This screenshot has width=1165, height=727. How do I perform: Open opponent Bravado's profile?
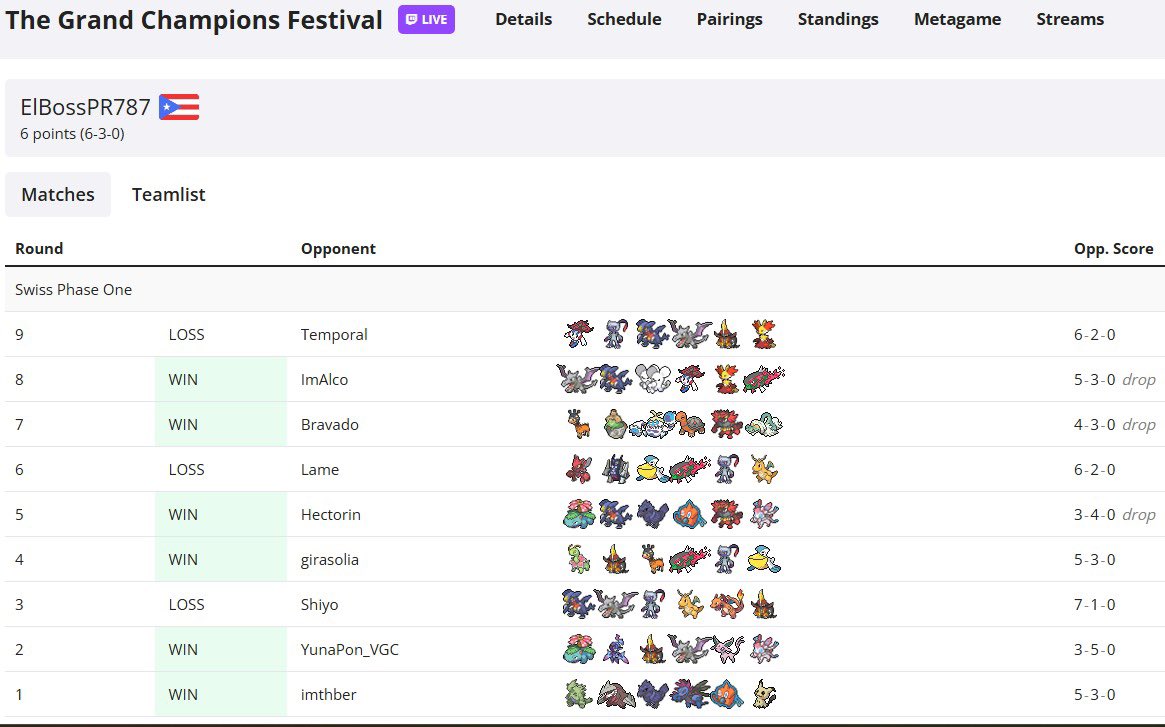point(330,424)
